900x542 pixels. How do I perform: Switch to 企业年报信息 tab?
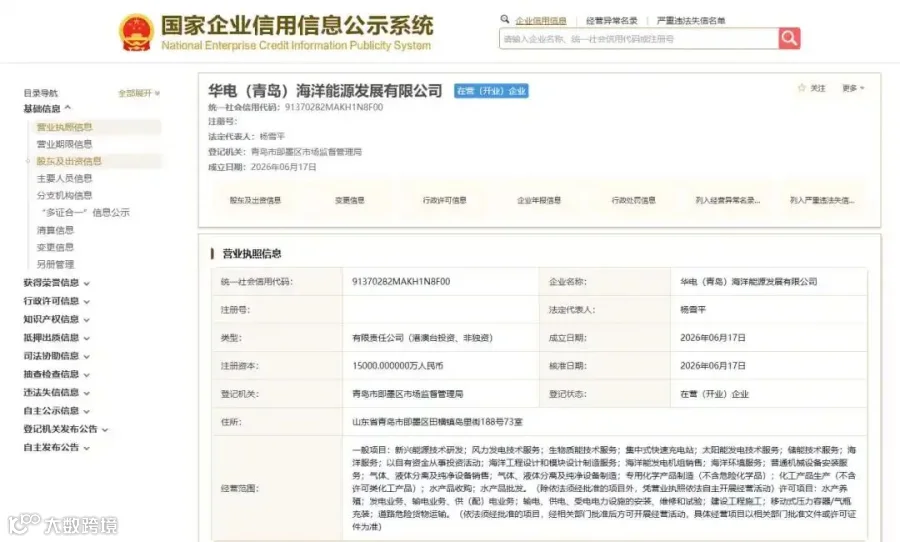[538, 200]
